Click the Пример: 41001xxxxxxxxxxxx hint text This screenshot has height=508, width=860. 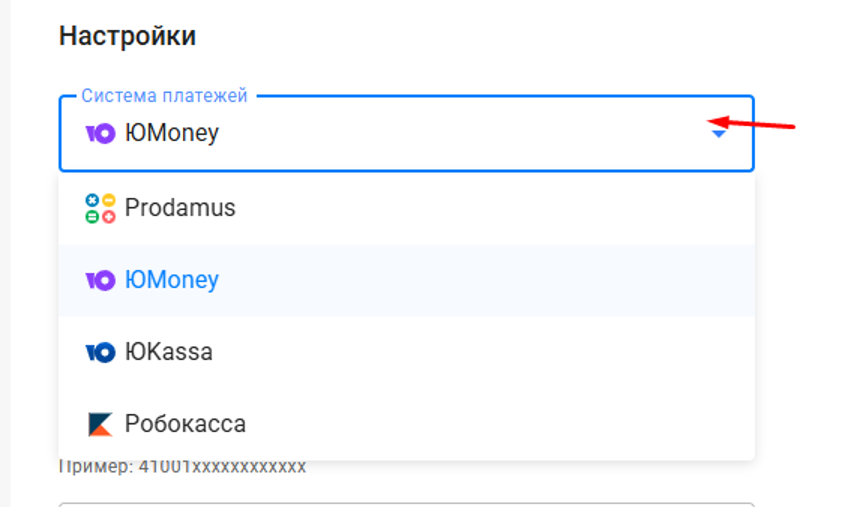click(182, 467)
